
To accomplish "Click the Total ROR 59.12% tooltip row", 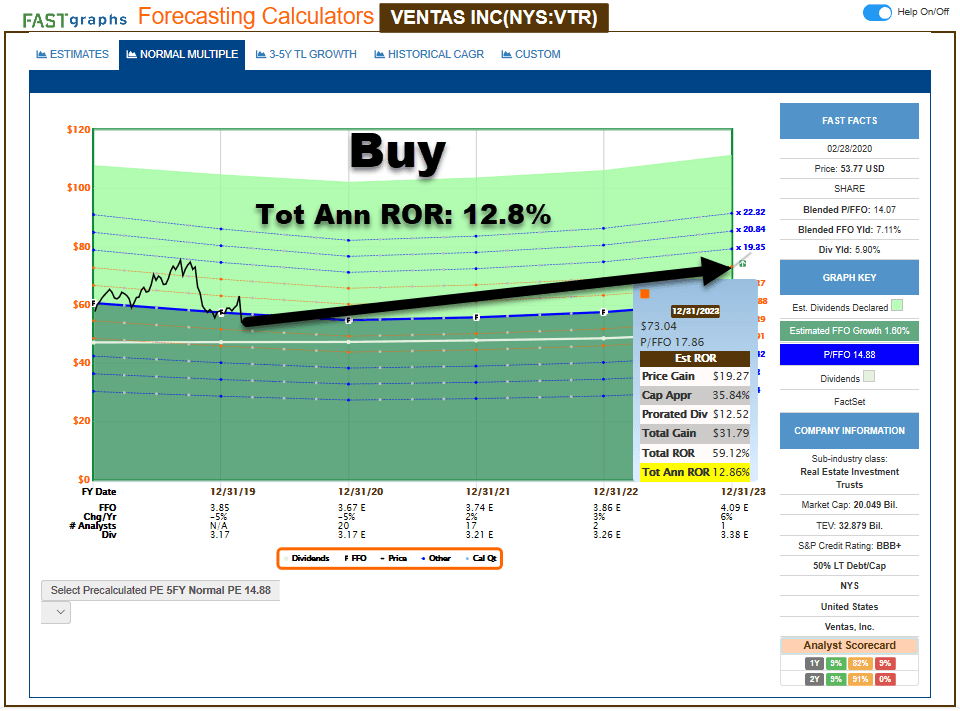I will (695, 453).
